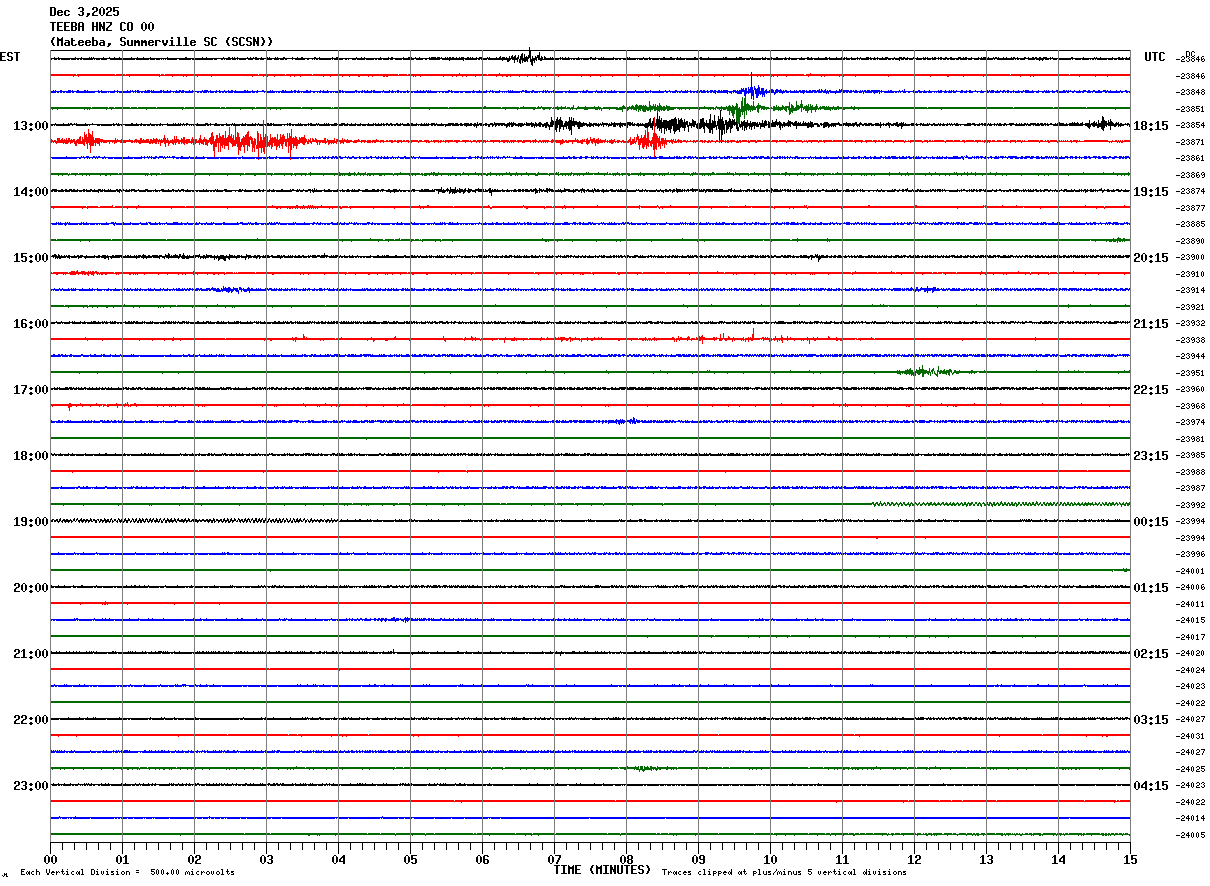Click the DC offset value -23854
The image size is (1210, 886).
1190,126
